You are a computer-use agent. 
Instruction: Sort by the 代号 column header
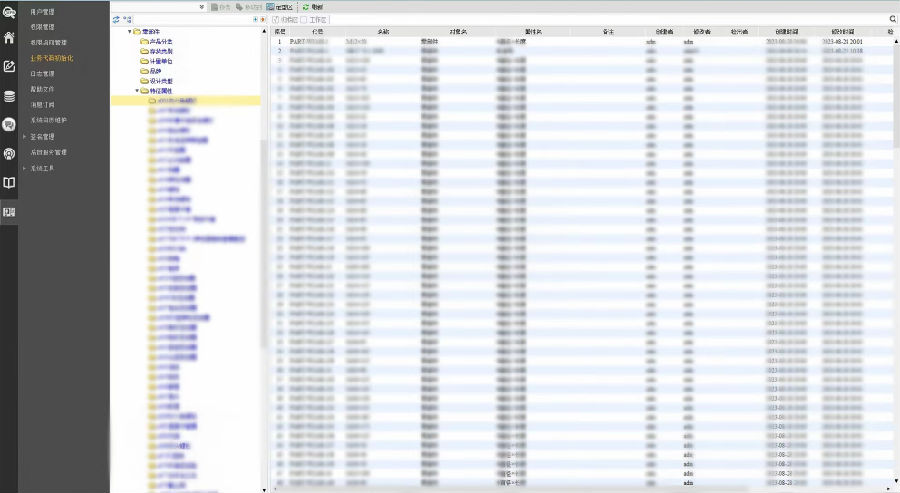coord(317,32)
